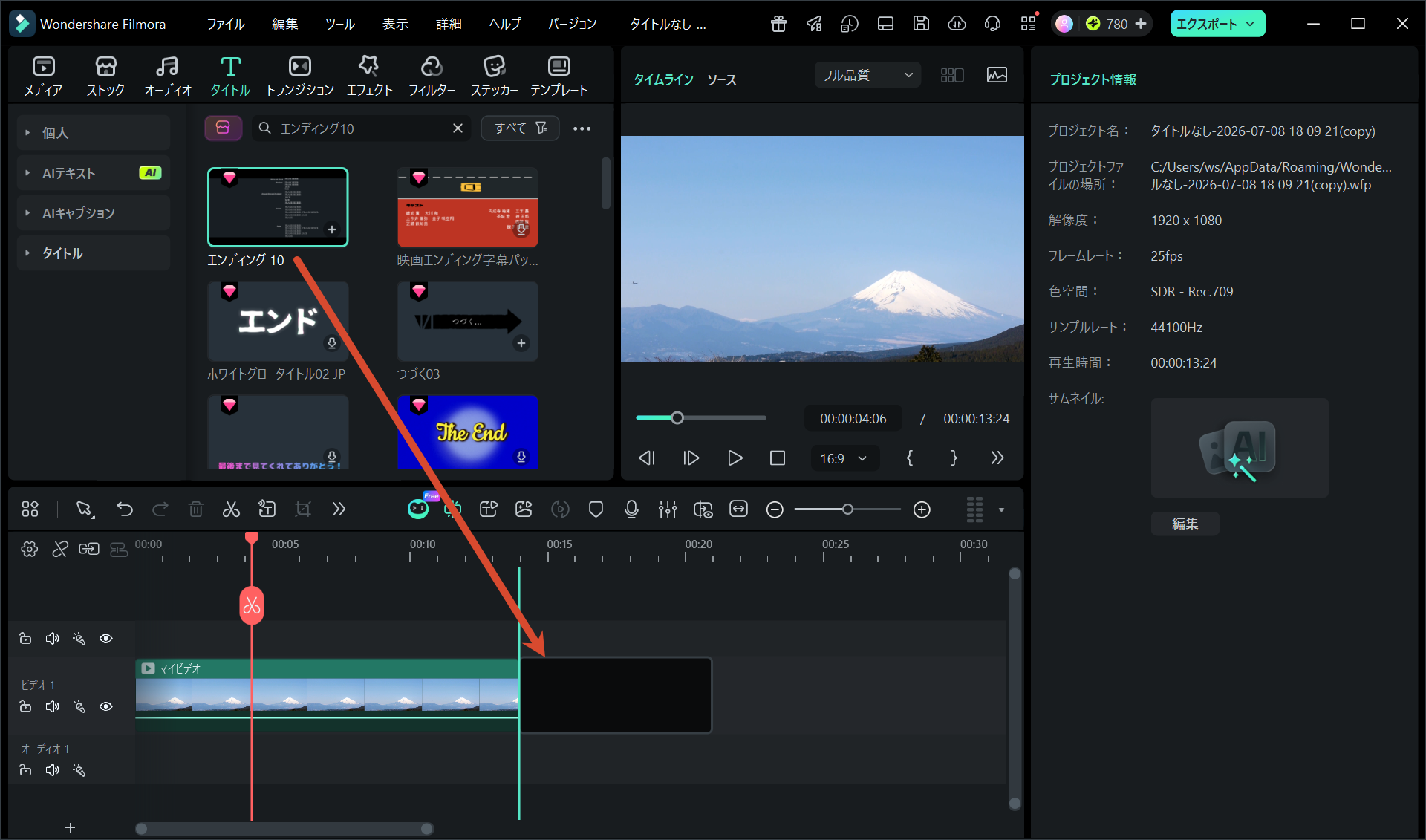The height and width of the screenshot is (840, 1426).
Task: Switch preview to ソース tab
Action: point(722,79)
